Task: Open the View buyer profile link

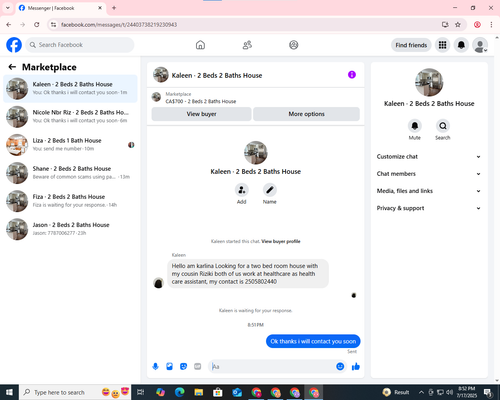Action: click(x=281, y=241)
